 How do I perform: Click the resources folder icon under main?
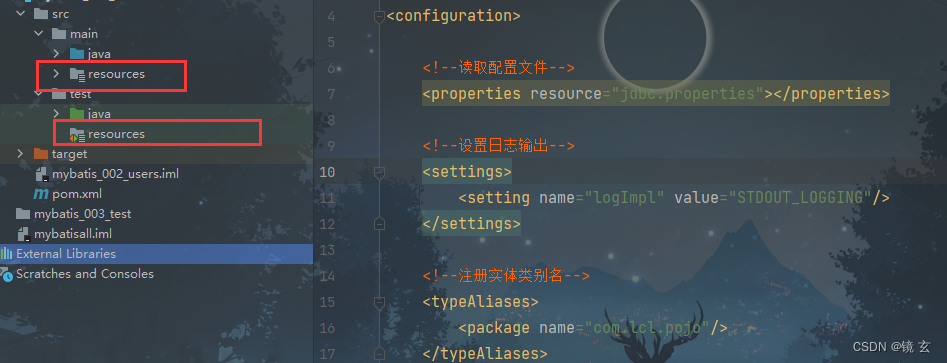(x=77, y=74)
